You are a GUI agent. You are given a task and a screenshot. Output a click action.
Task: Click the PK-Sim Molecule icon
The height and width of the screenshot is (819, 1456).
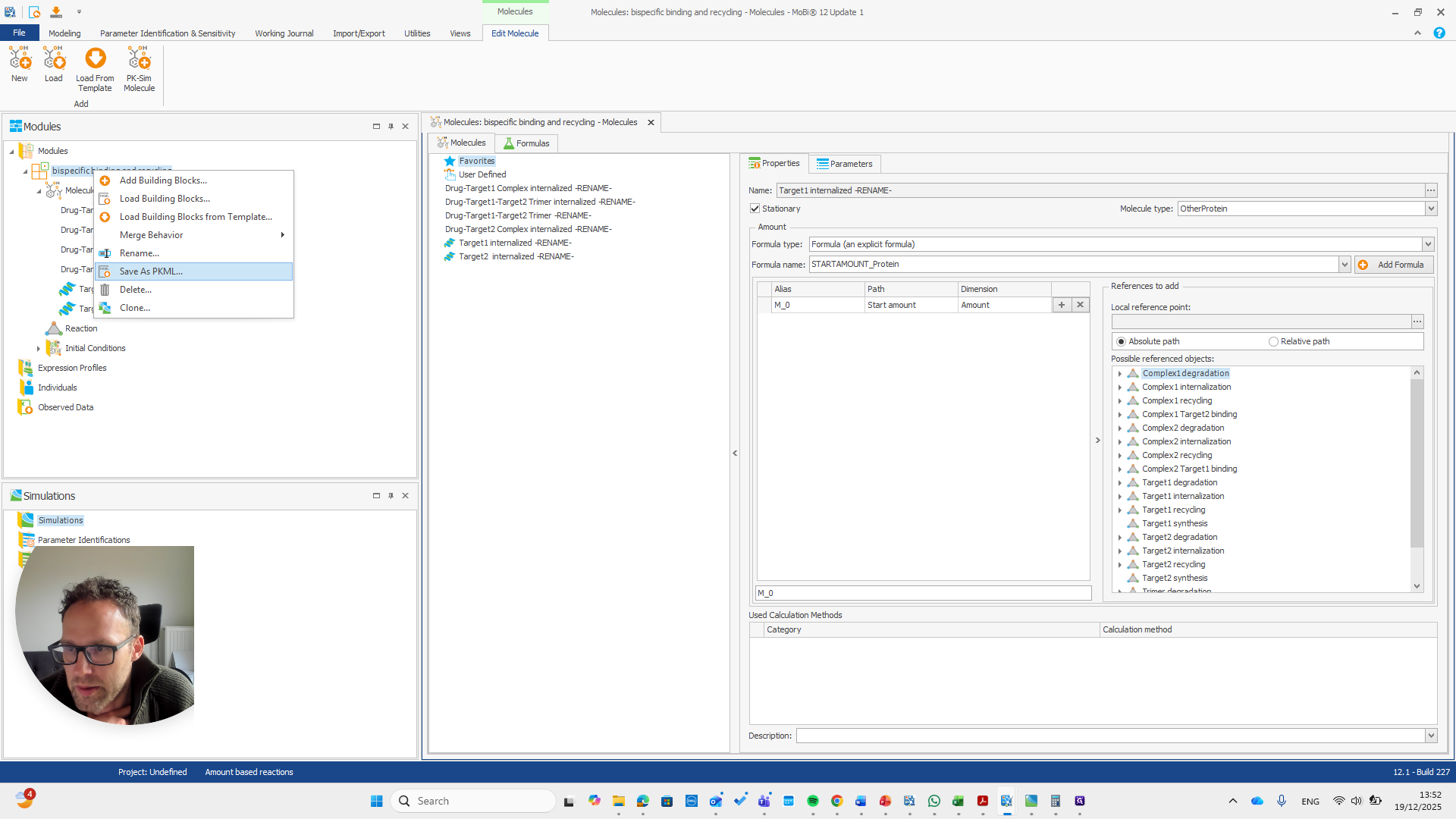pos(139,59)
